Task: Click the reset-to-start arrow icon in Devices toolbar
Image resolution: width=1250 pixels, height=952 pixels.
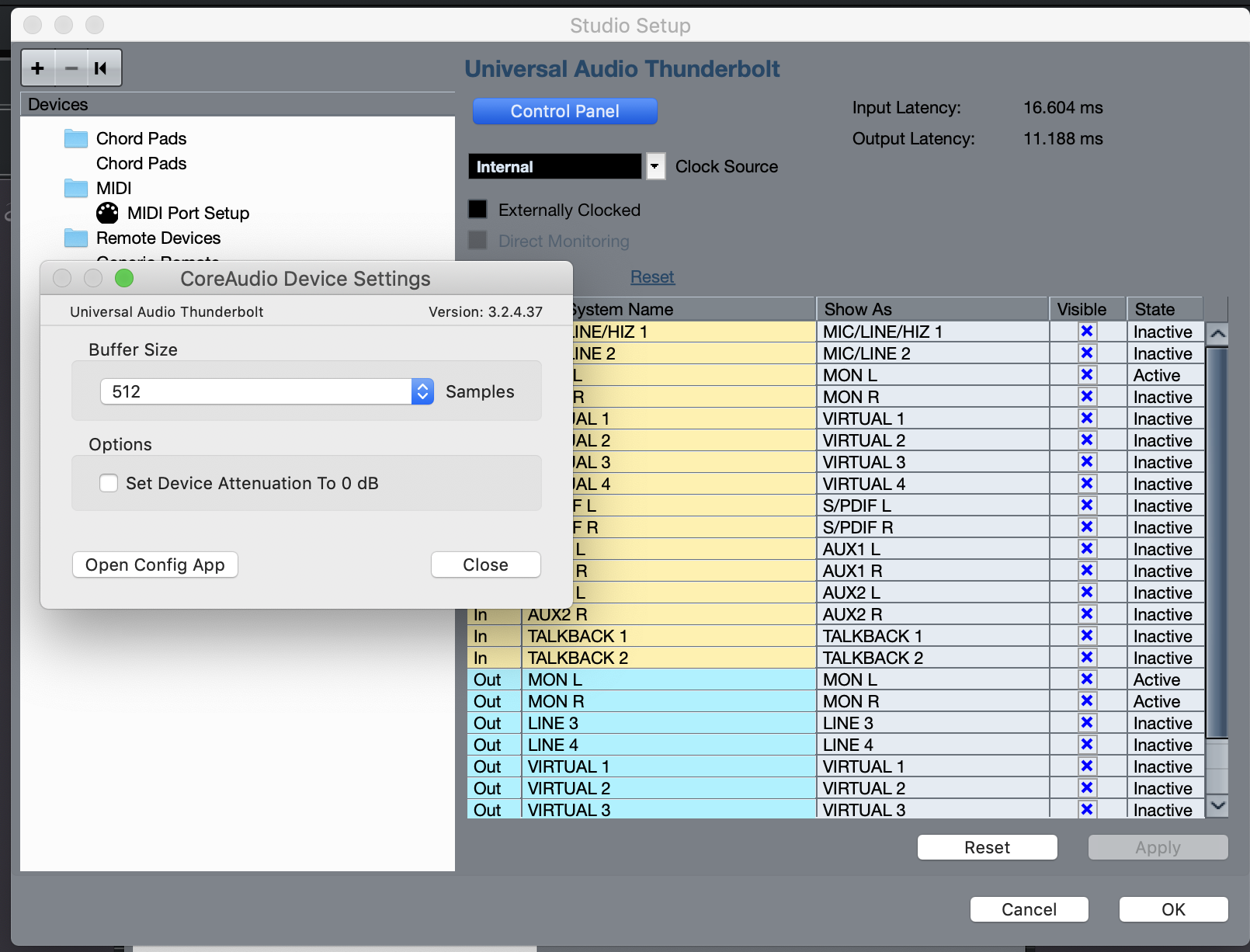Action: tap(101, 68)
